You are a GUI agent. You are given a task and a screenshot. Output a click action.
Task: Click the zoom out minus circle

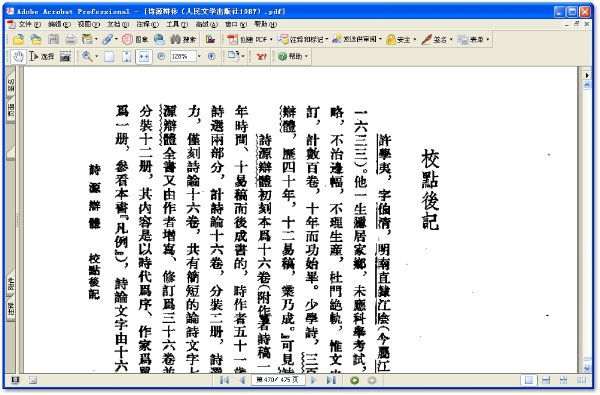coord(161,56)
